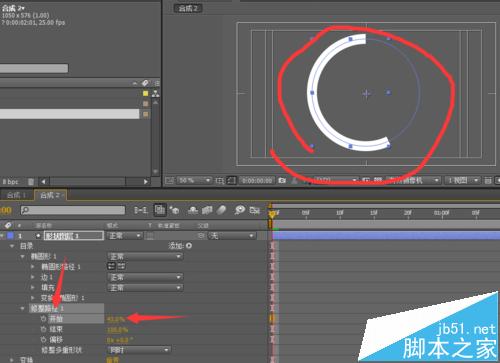Click the yellow label swatch in project panel
Screen dimensions: 500x363
(x=145, y=93)
